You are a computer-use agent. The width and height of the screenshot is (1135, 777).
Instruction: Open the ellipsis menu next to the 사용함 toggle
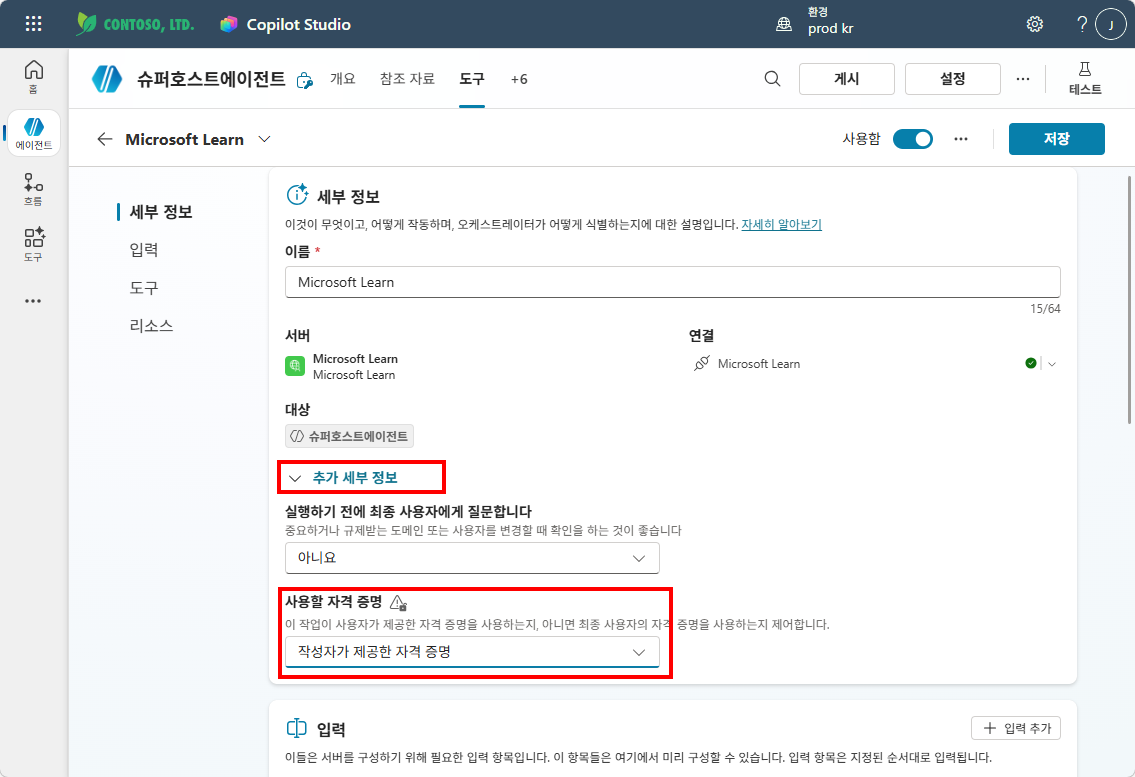(961, 139)
